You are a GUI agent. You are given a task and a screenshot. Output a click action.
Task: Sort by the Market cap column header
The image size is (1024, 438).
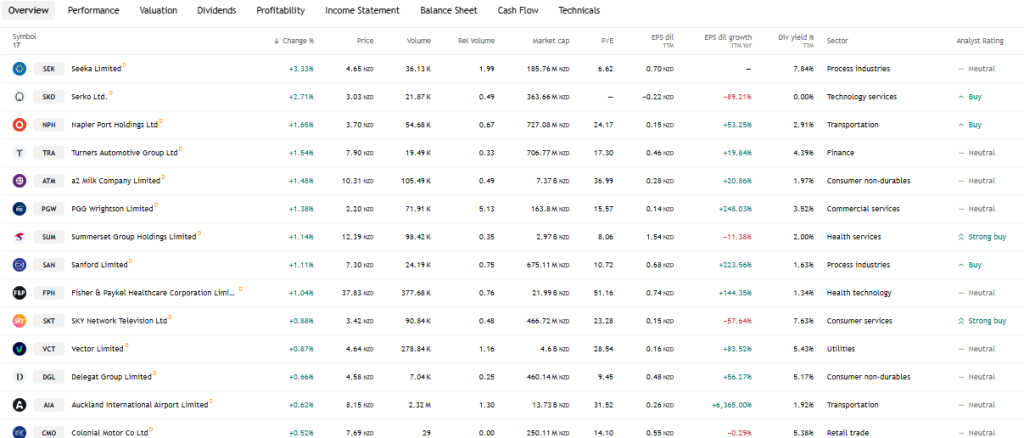(551, 40)
